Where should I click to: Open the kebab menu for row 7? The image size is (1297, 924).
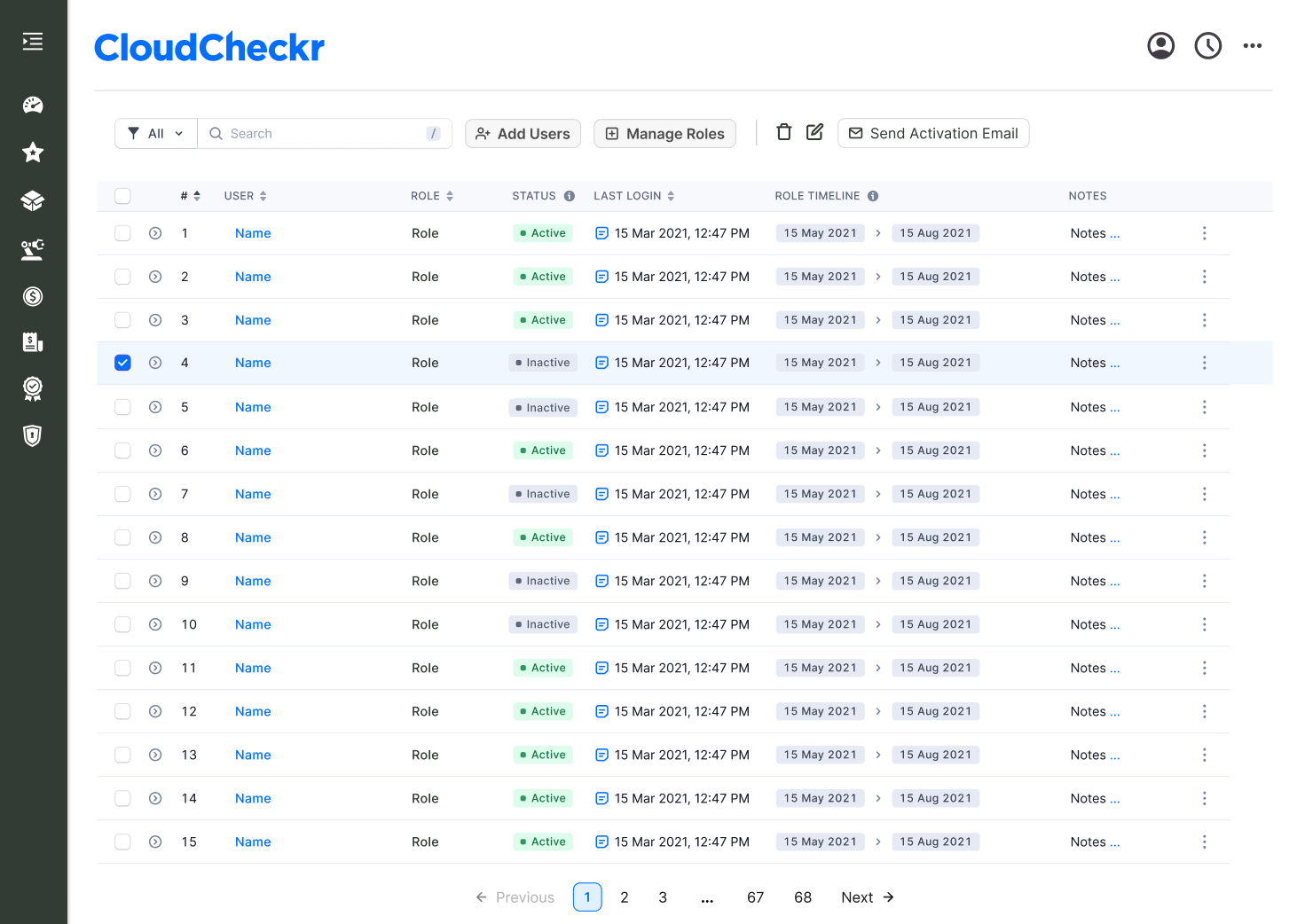(1204, 494)
